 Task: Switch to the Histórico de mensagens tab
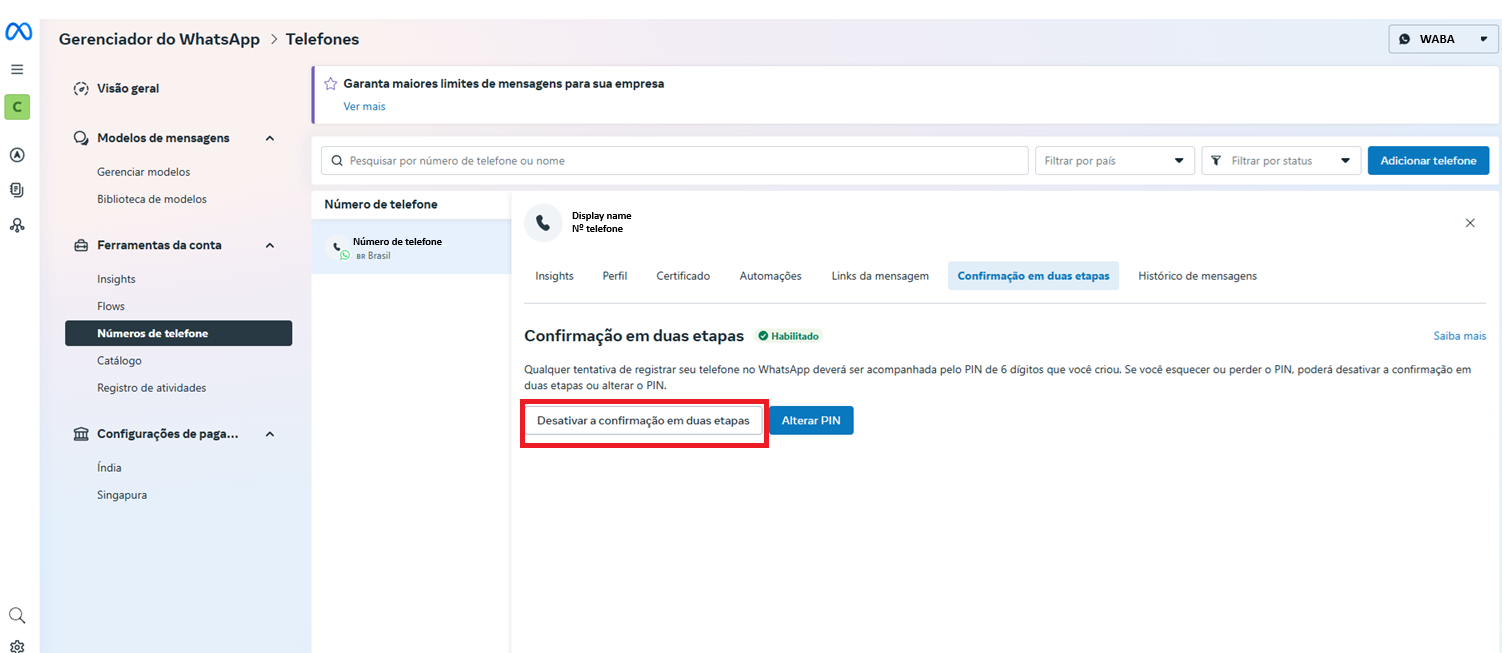[1197, 276]
